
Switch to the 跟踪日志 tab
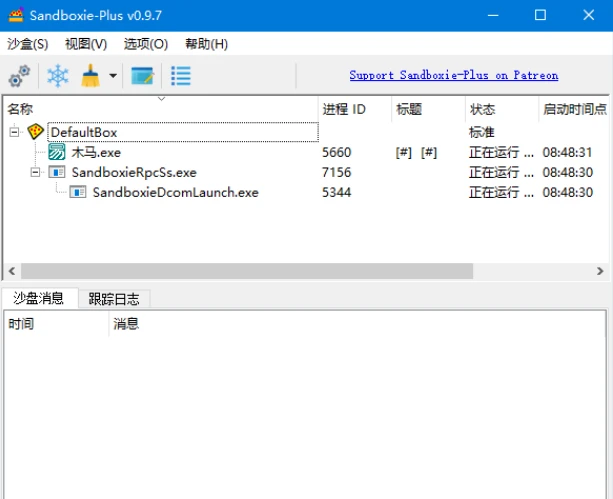114,298
